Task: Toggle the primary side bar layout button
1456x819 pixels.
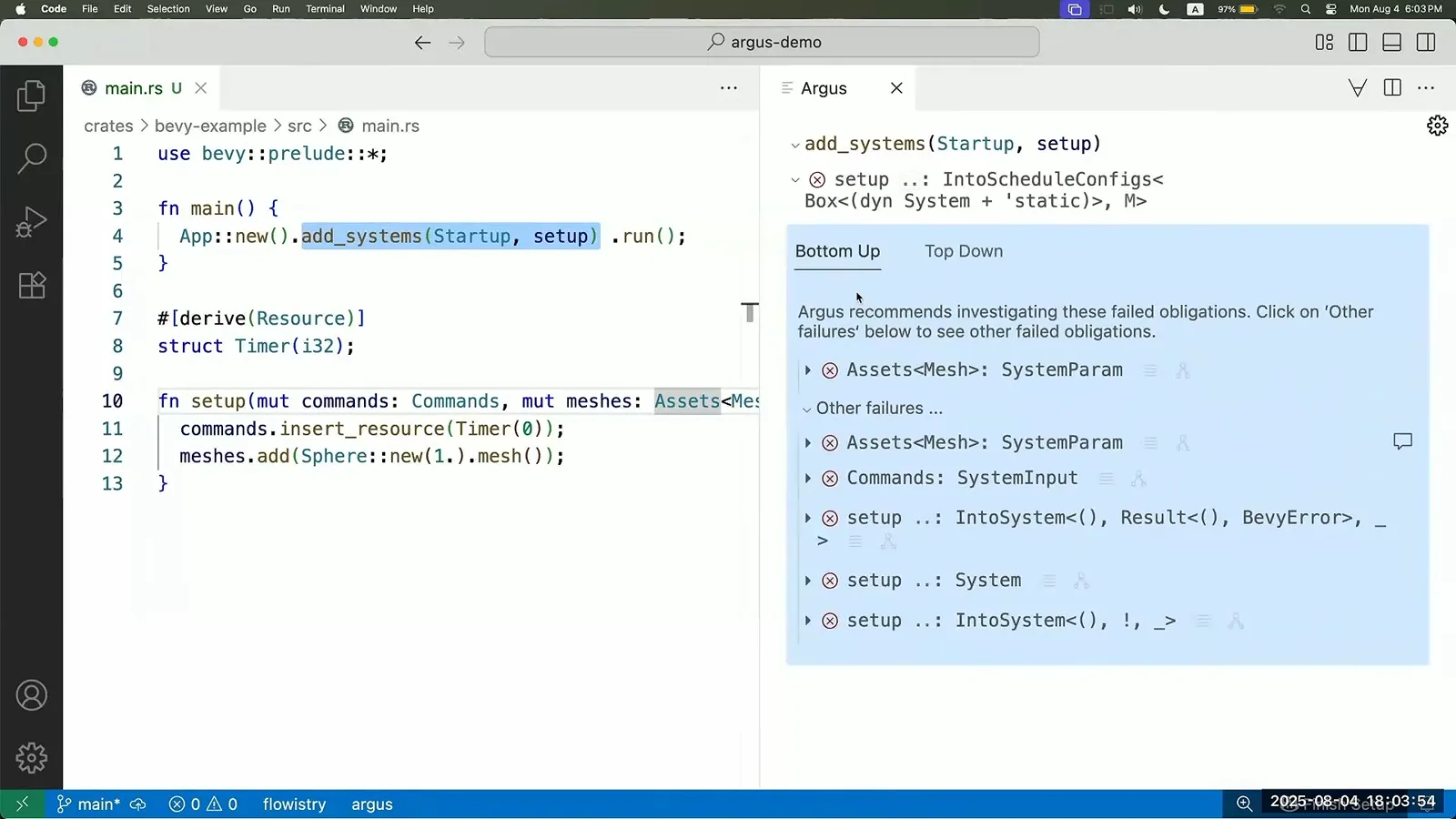Action: 1358,43
